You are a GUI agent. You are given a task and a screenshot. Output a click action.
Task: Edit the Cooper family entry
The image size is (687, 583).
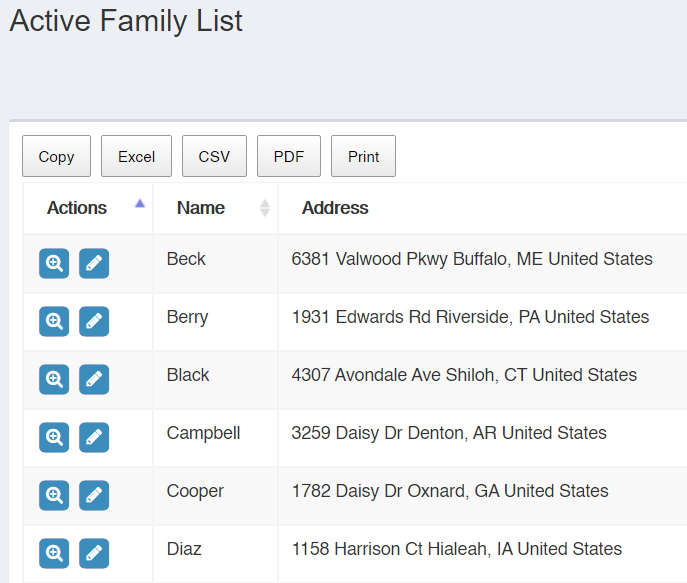pos(94,495)
